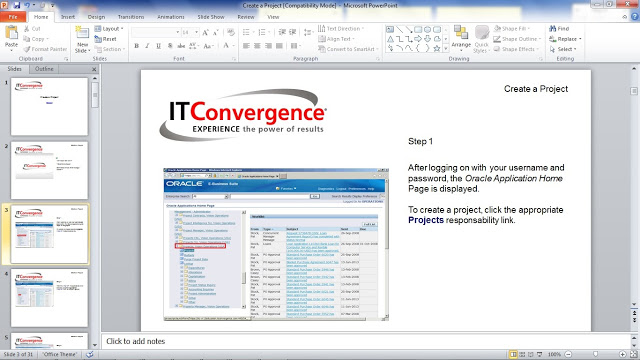Viewport: 640px width, 360px height.
Task: Select slide 4 thumbnail
Action: [x=49, y=298]
